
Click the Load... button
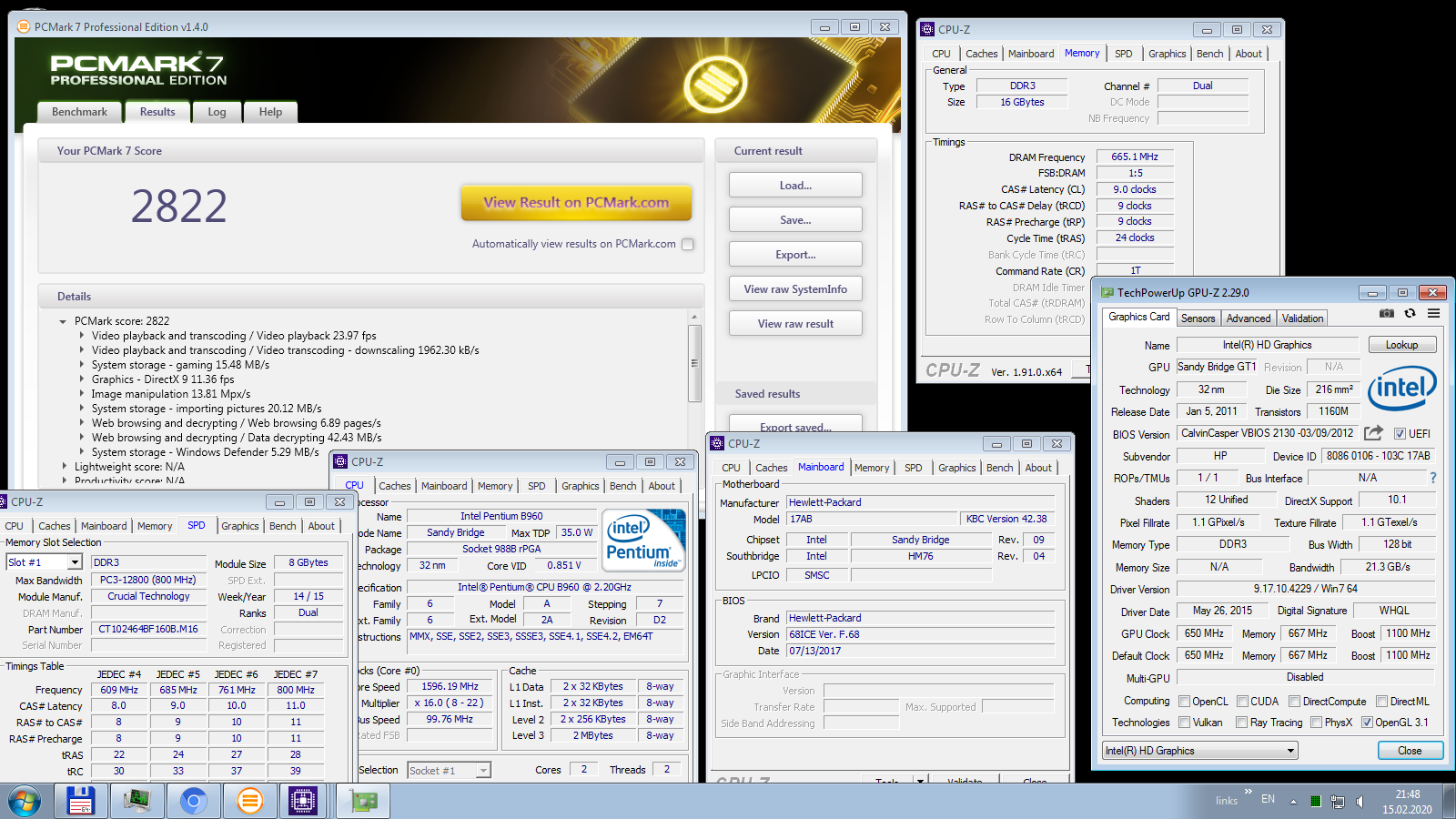795,186
